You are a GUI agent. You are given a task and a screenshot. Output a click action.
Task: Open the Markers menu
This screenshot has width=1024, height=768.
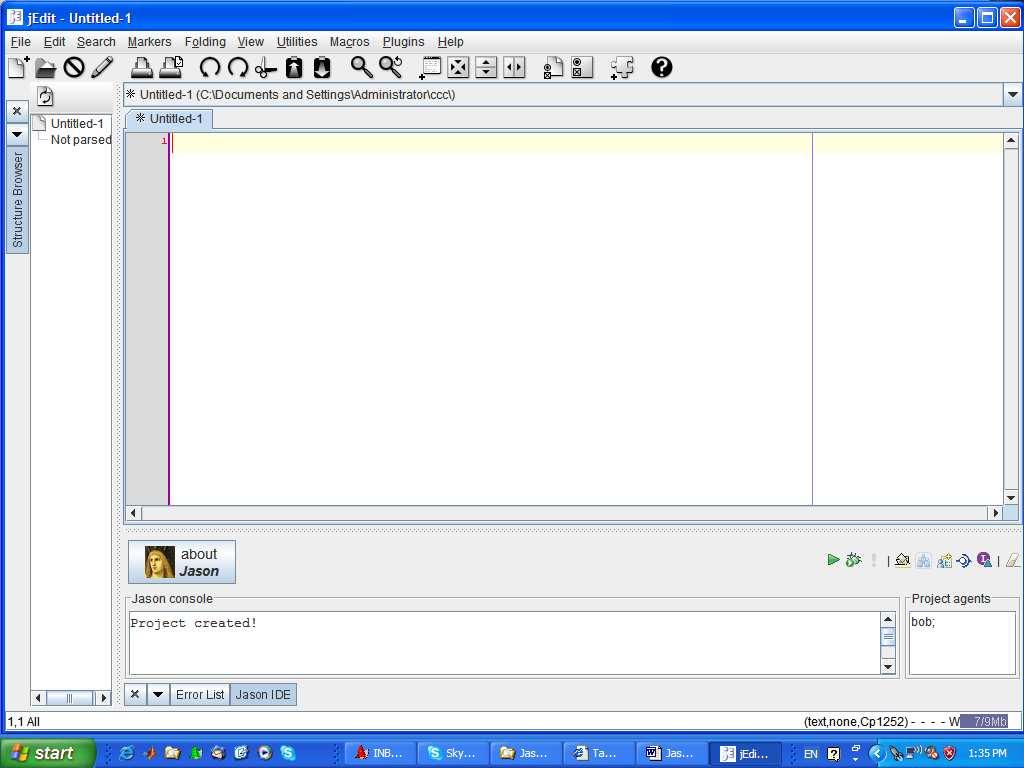pos(150,42)
